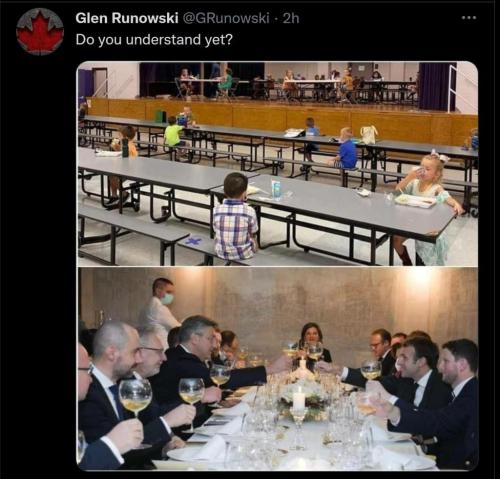Open the three-dot more options menu
The image size is (500, 479).
(469, 18)
